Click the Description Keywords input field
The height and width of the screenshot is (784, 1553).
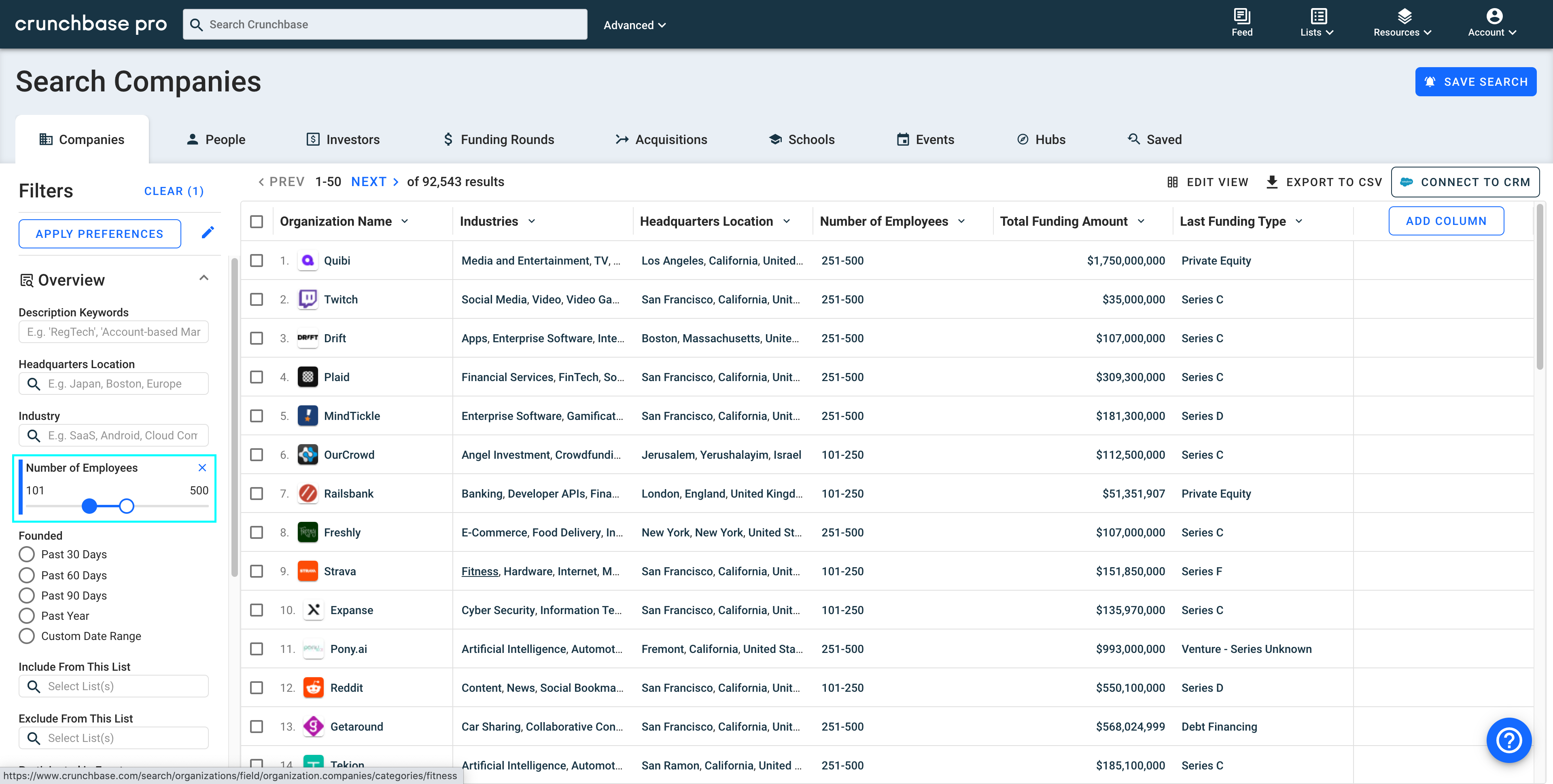[113, 332]
